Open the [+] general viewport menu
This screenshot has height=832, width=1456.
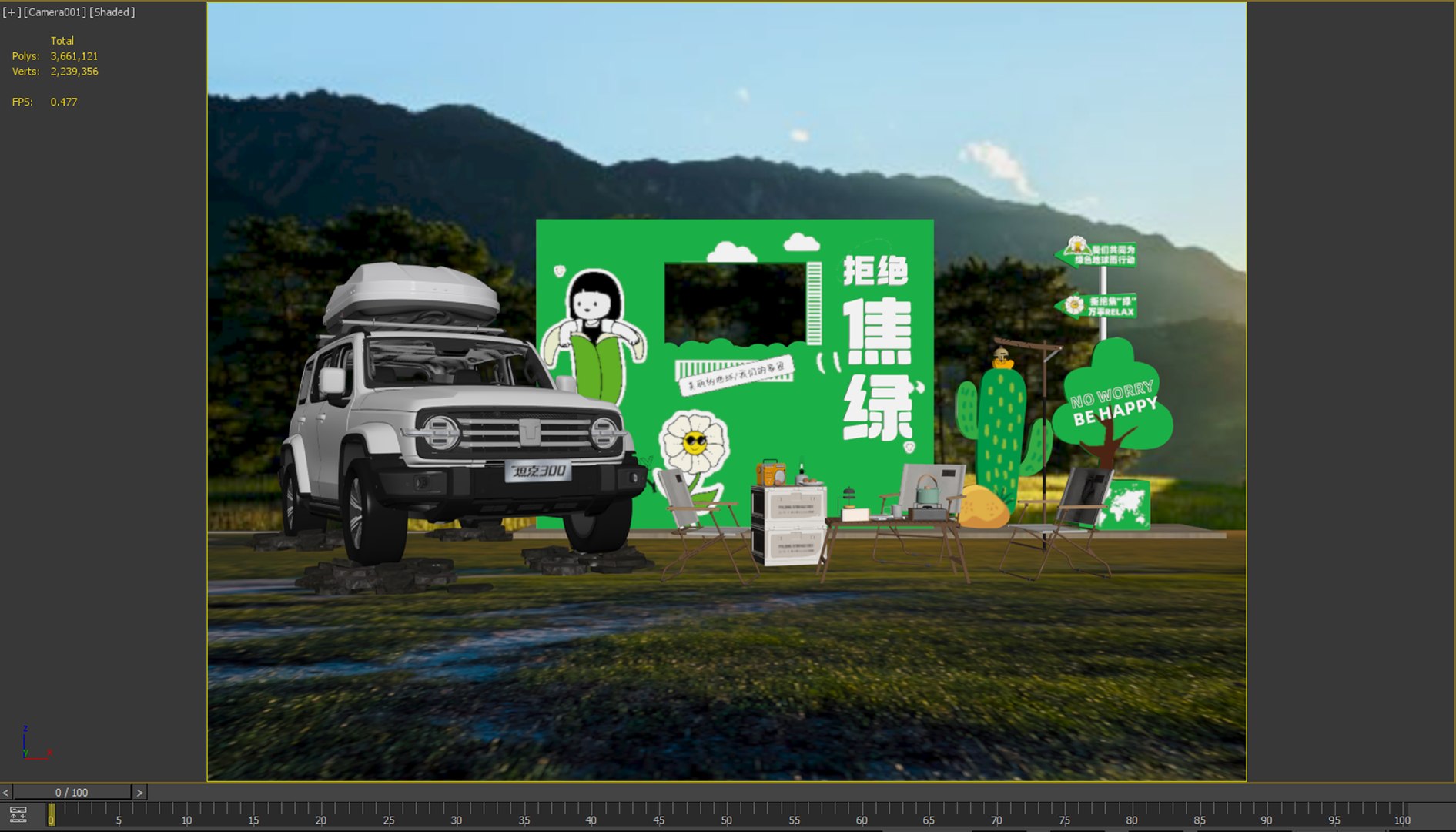(12, 12)
